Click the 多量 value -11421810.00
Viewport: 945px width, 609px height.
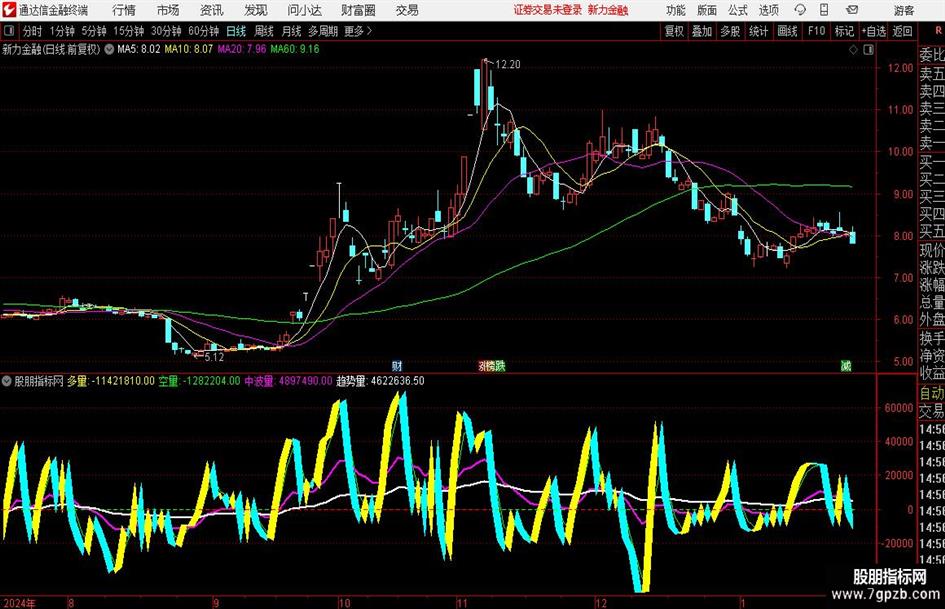click(x=123, y=381)
